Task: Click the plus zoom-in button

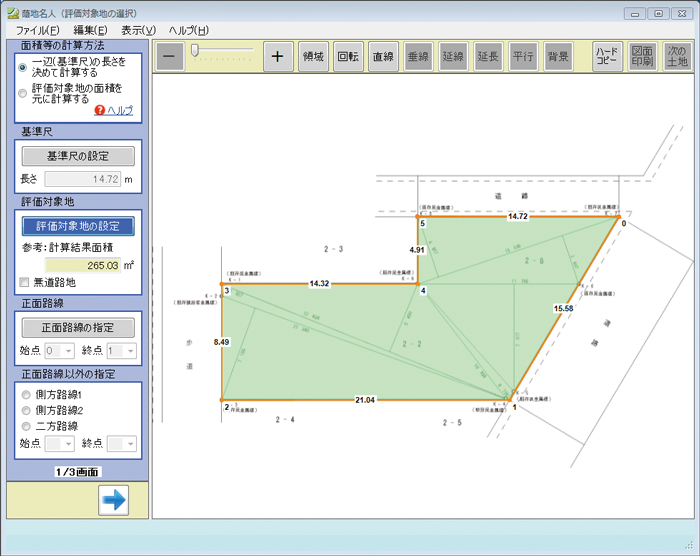Action: (277, 56)
